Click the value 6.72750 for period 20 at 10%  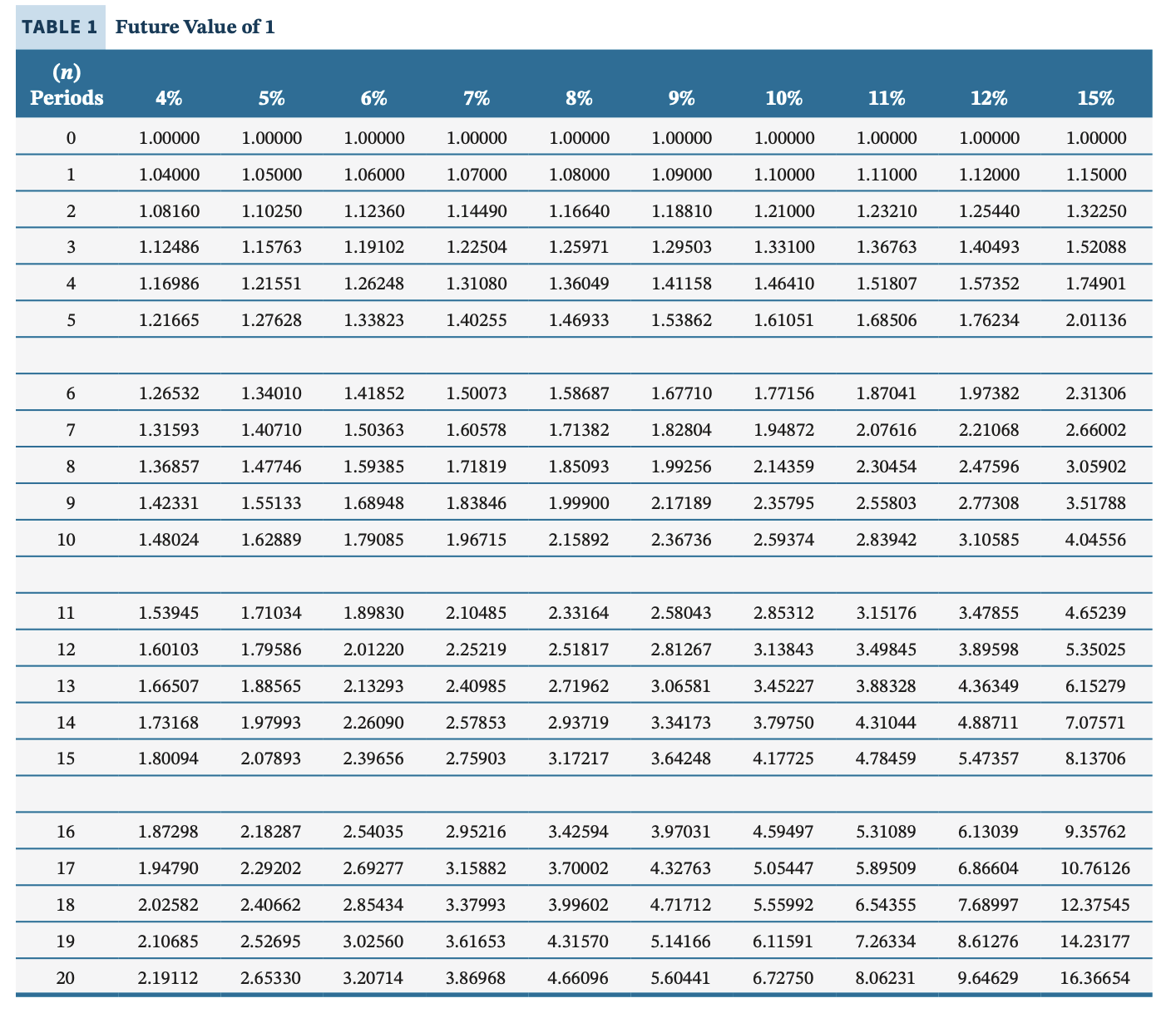point(784,978)
